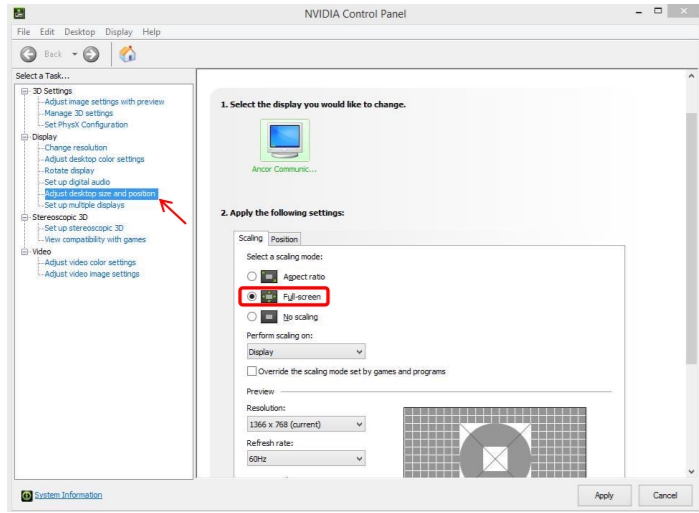Viewport: 699px width, 513px height.
Task: Select Full-screen radio button
Action: tap(252, 296)
